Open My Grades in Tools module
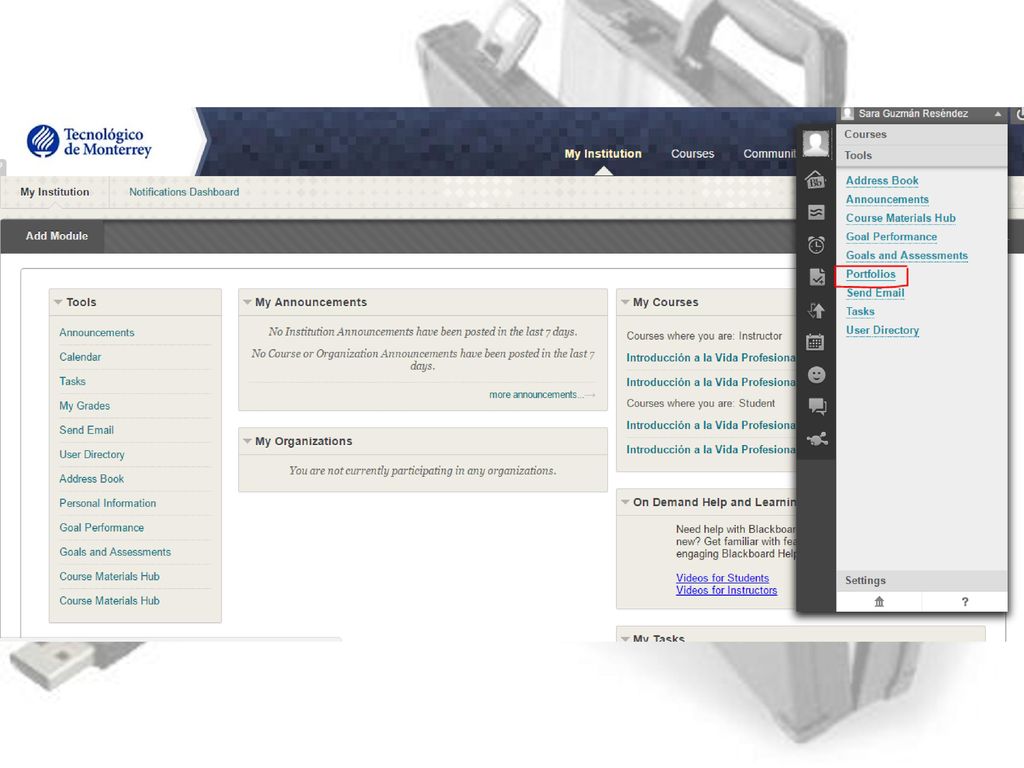The width and height of the screenshot is (1024, 768). pyautogui.click(x=84, y=406)
